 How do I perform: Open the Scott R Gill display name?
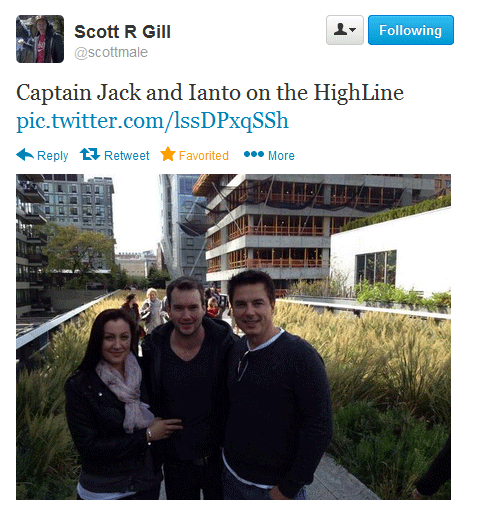[122, 32]
